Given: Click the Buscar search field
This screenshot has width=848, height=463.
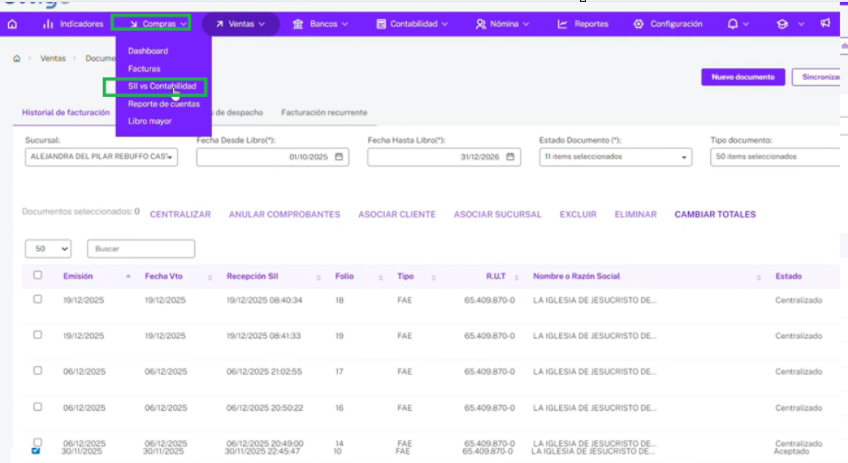Looking at the screenshot, I should [141, 249].
